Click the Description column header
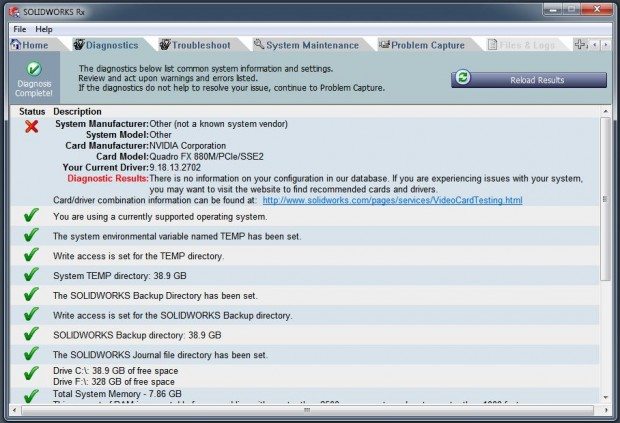 (77, 111)
